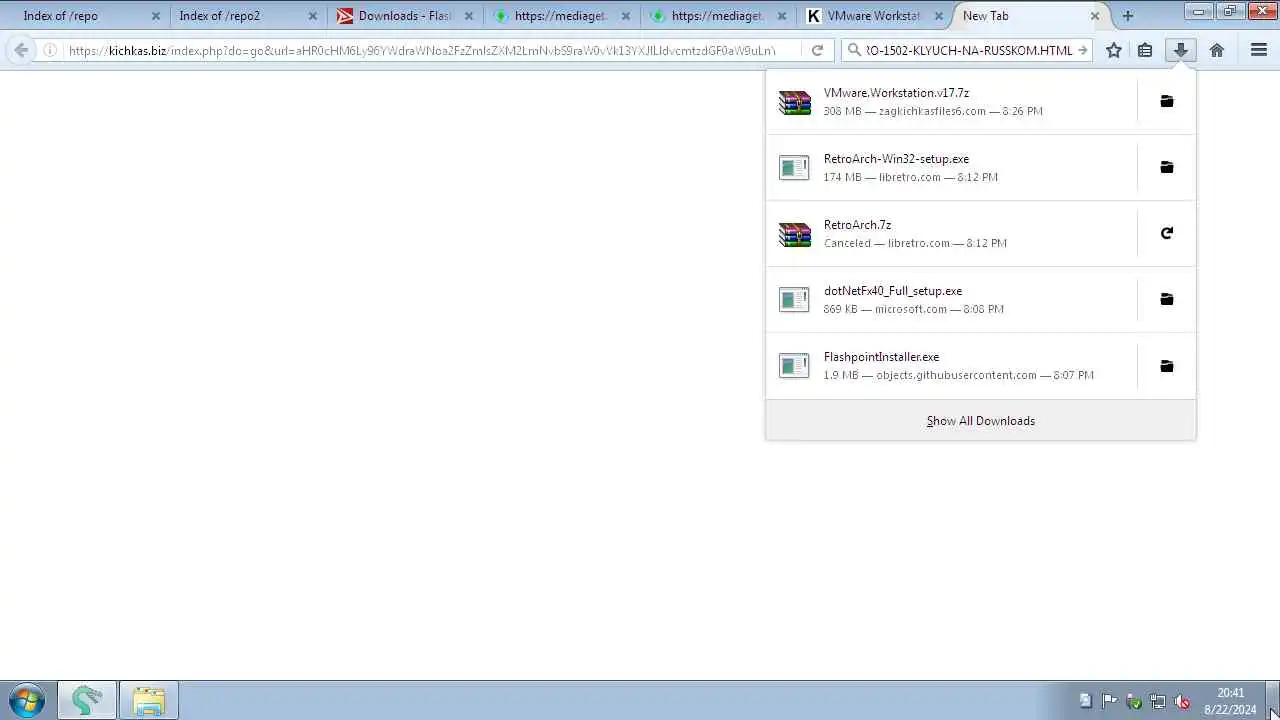This screenshot has height=720, width=1280.
Task: Switch to the Downloads - Flash tab
Action: tap(404, 16)
